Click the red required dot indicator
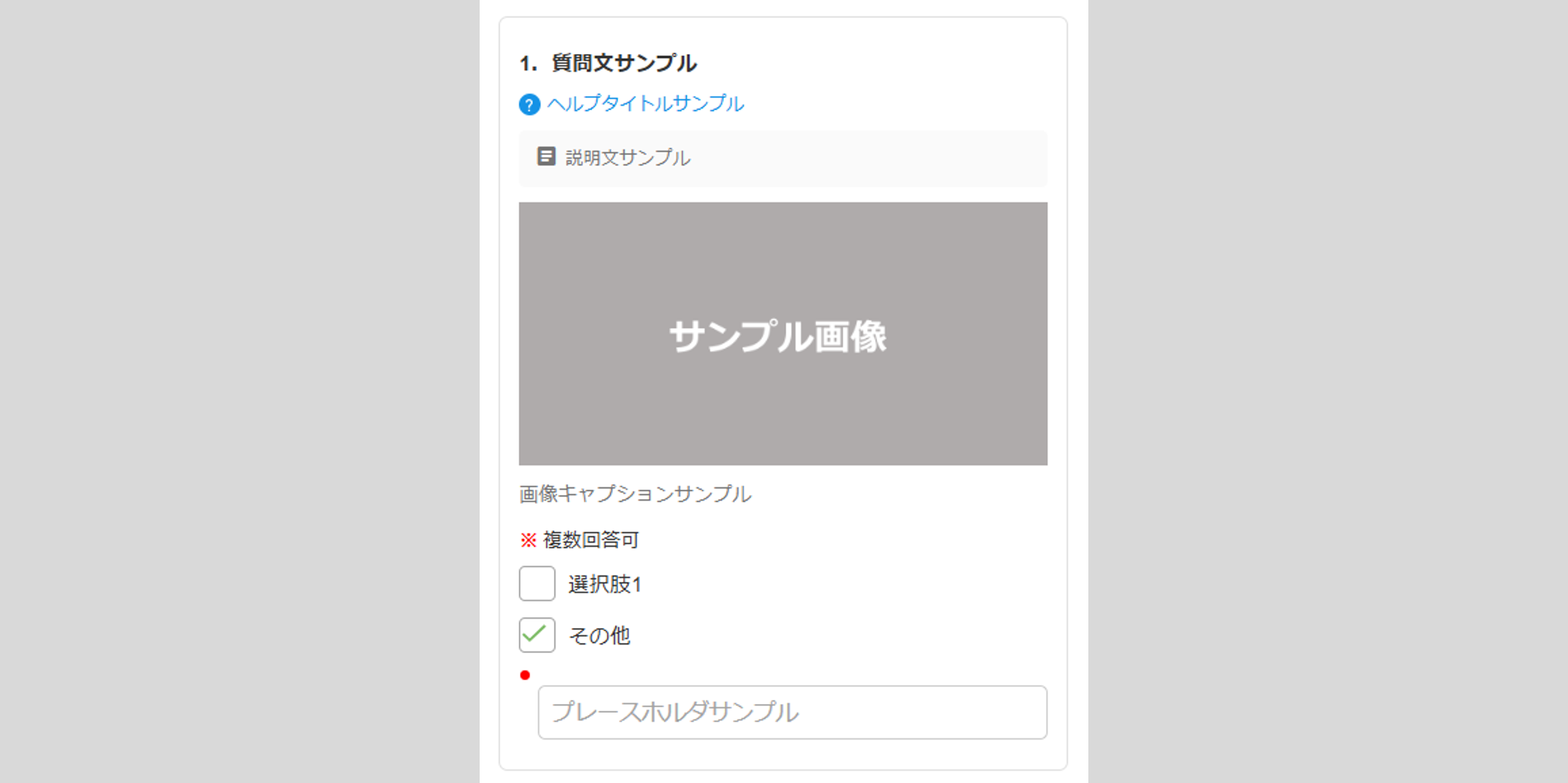The image size is (1568, 783). coord(525,675)
